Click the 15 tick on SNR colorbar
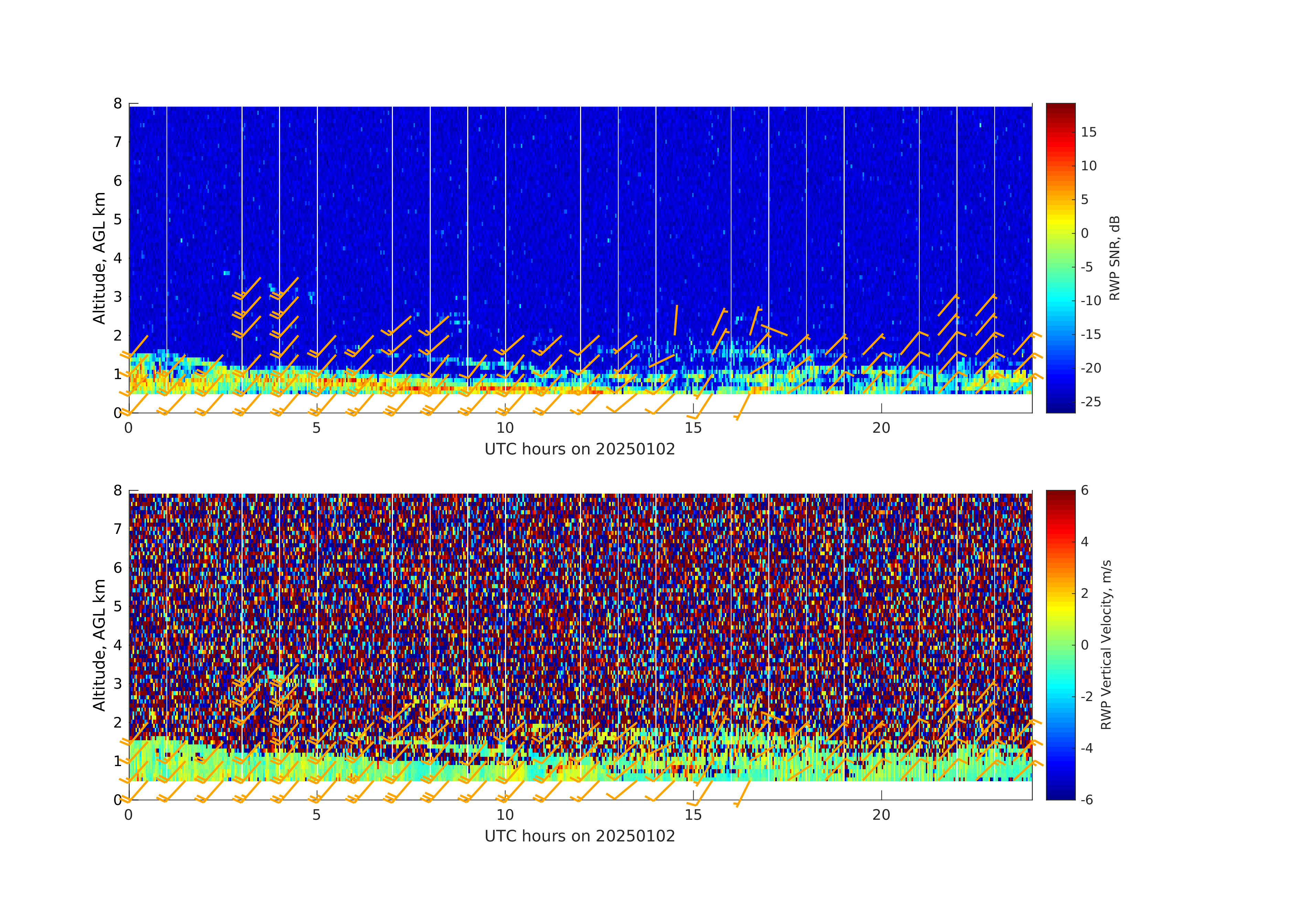Screen dimensions: 1316x903 (x=1088, y=132)
